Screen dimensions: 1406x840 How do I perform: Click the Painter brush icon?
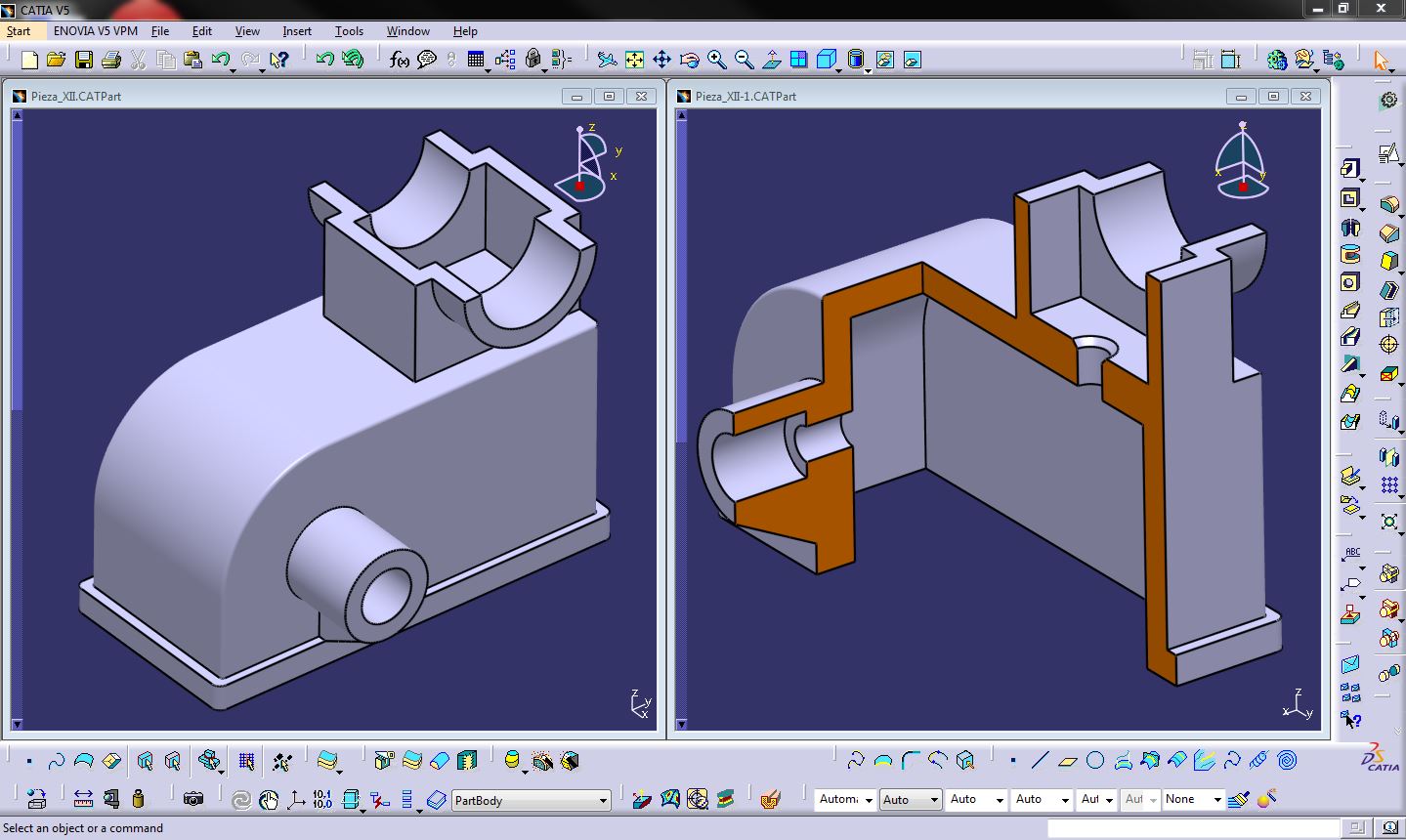(1239, 799)
